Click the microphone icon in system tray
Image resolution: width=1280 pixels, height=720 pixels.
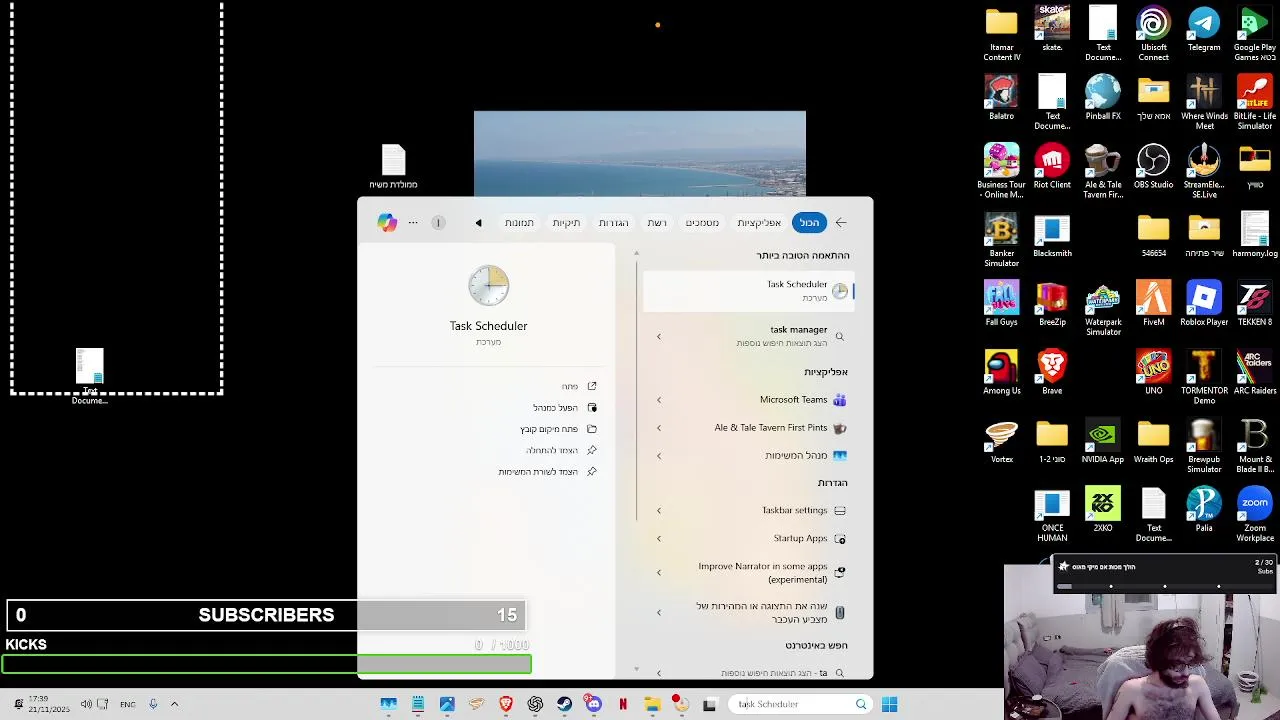153,704
